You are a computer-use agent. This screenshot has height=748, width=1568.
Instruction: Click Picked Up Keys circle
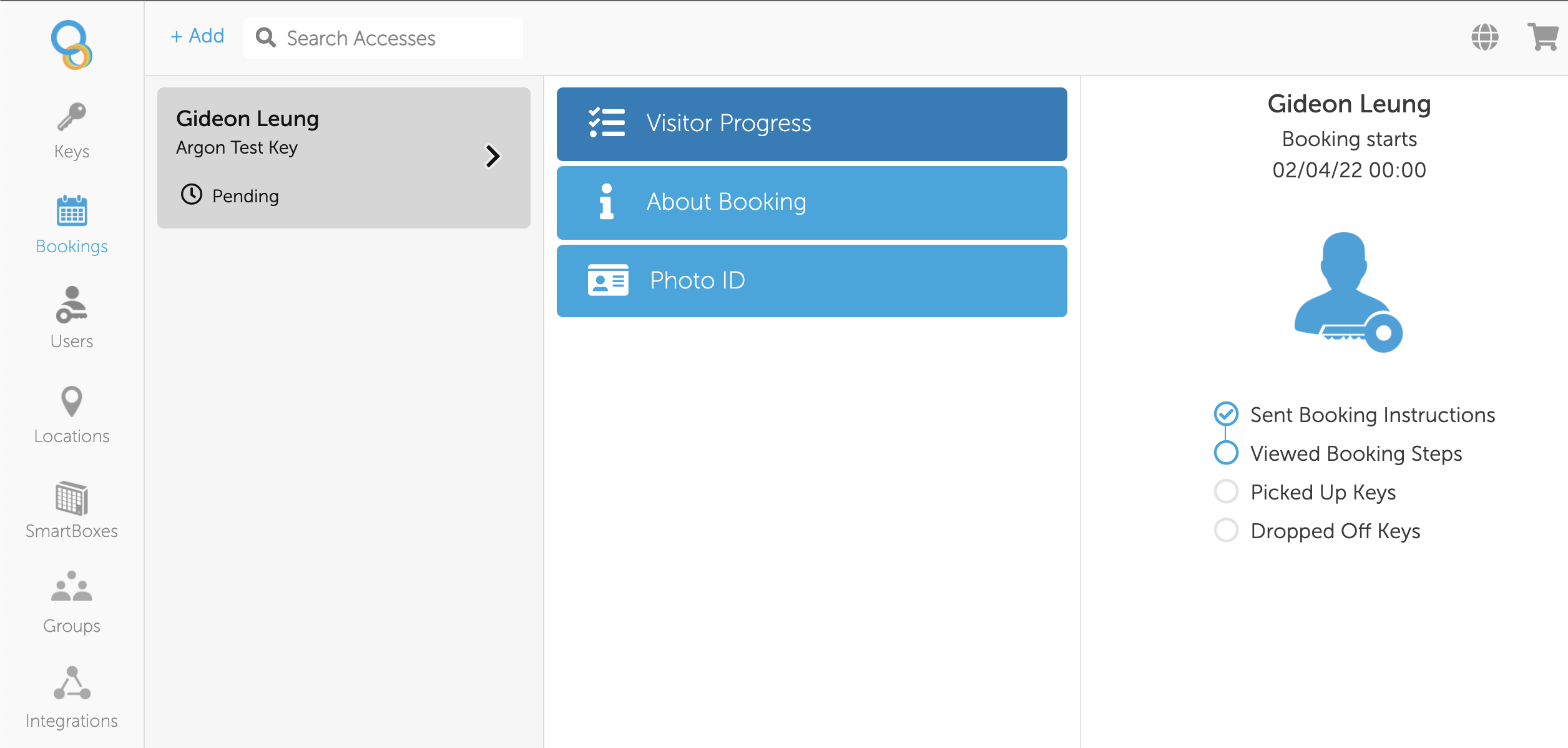[1226, 491]
